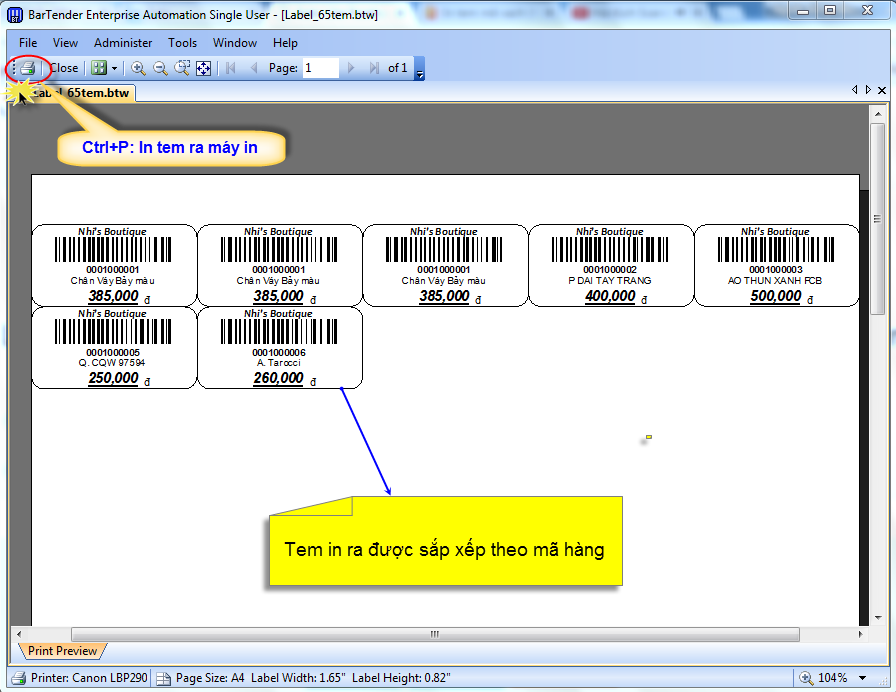Open the multi-page layout dropdown arrow
The width and height of the screenshot is (896, 692).
(x=115, y=68)
